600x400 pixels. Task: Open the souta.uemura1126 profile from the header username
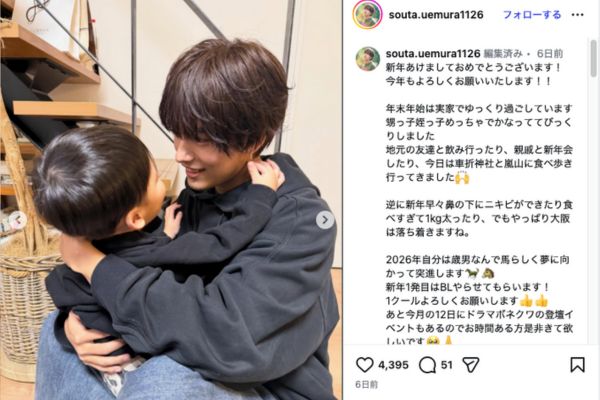pos(436,15)
